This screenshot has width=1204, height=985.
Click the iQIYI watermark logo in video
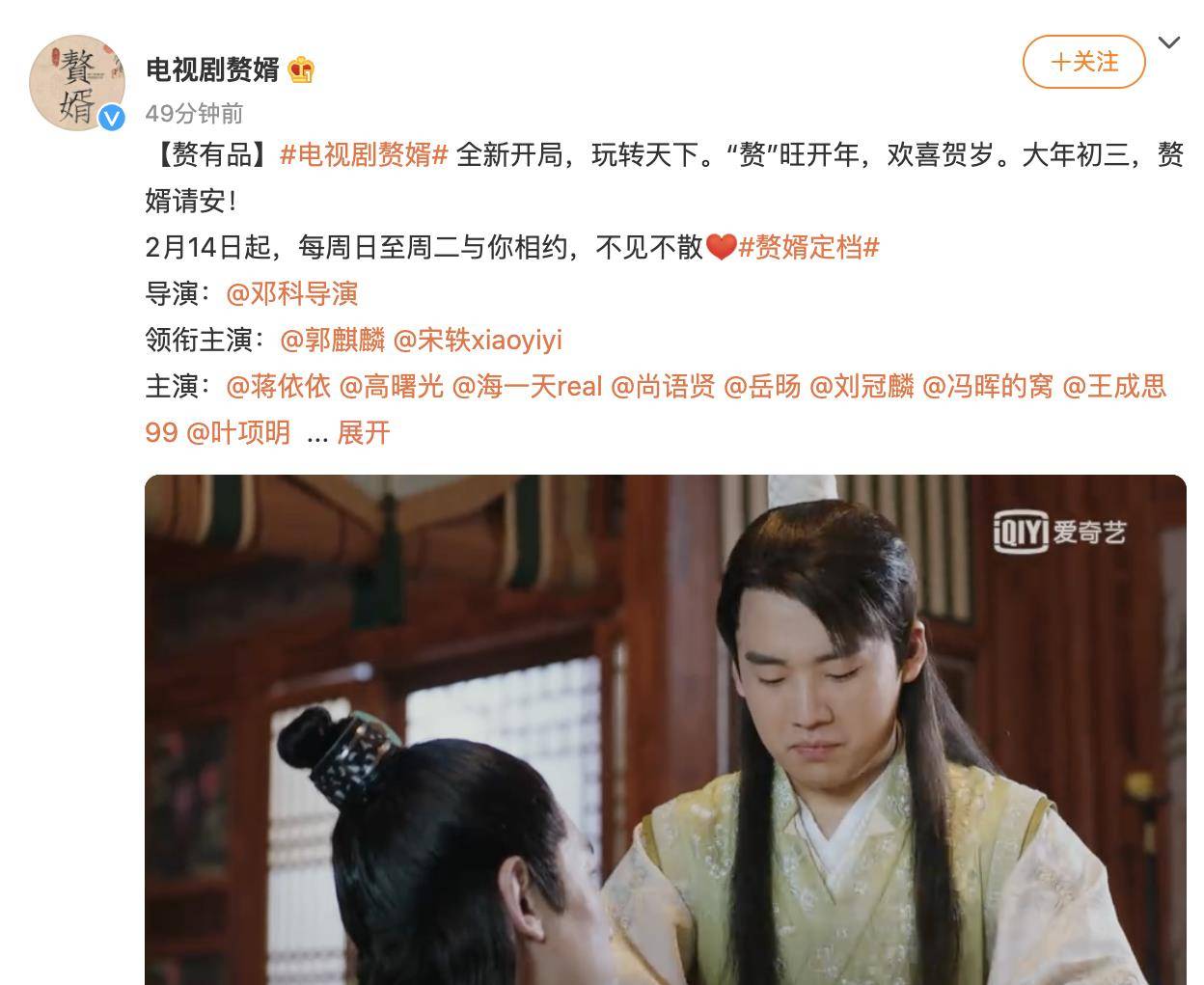point(1060,532)
